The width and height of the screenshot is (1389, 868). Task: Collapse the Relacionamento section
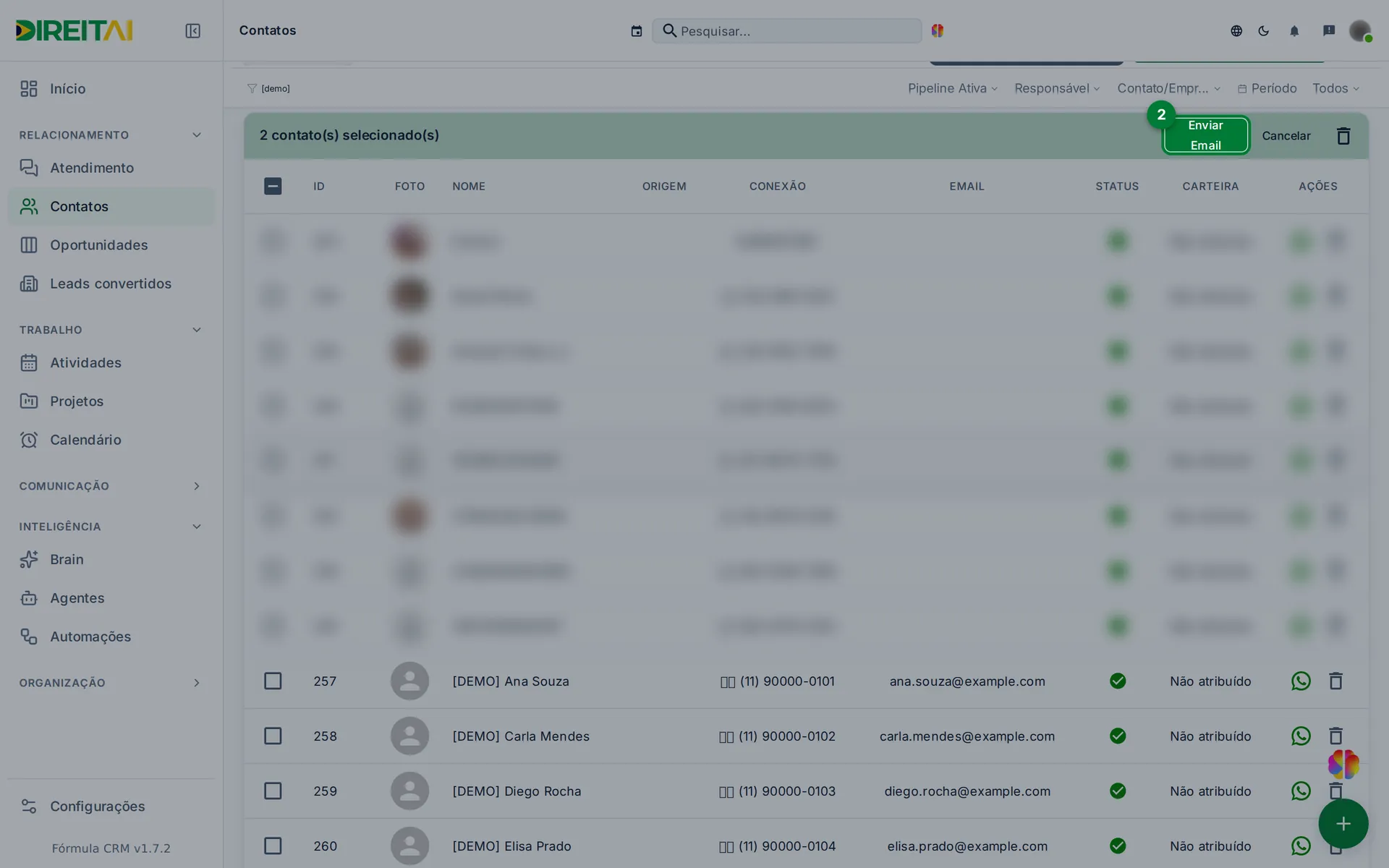[196, 135]
